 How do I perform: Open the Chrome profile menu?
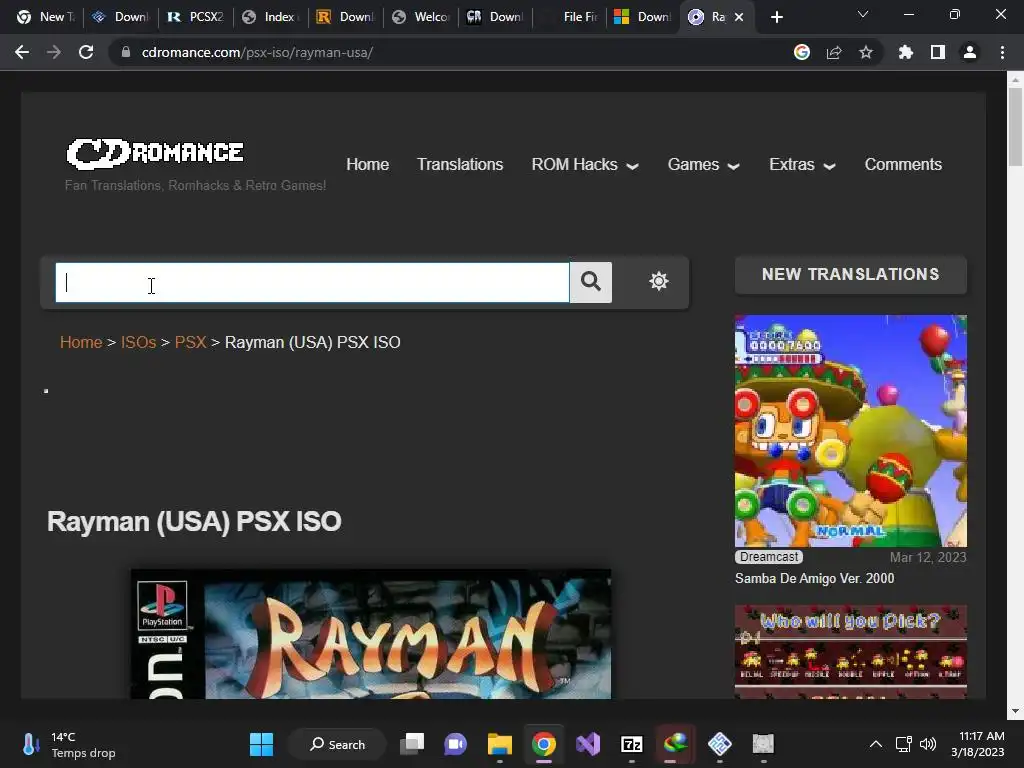click(x=970, y=52)
